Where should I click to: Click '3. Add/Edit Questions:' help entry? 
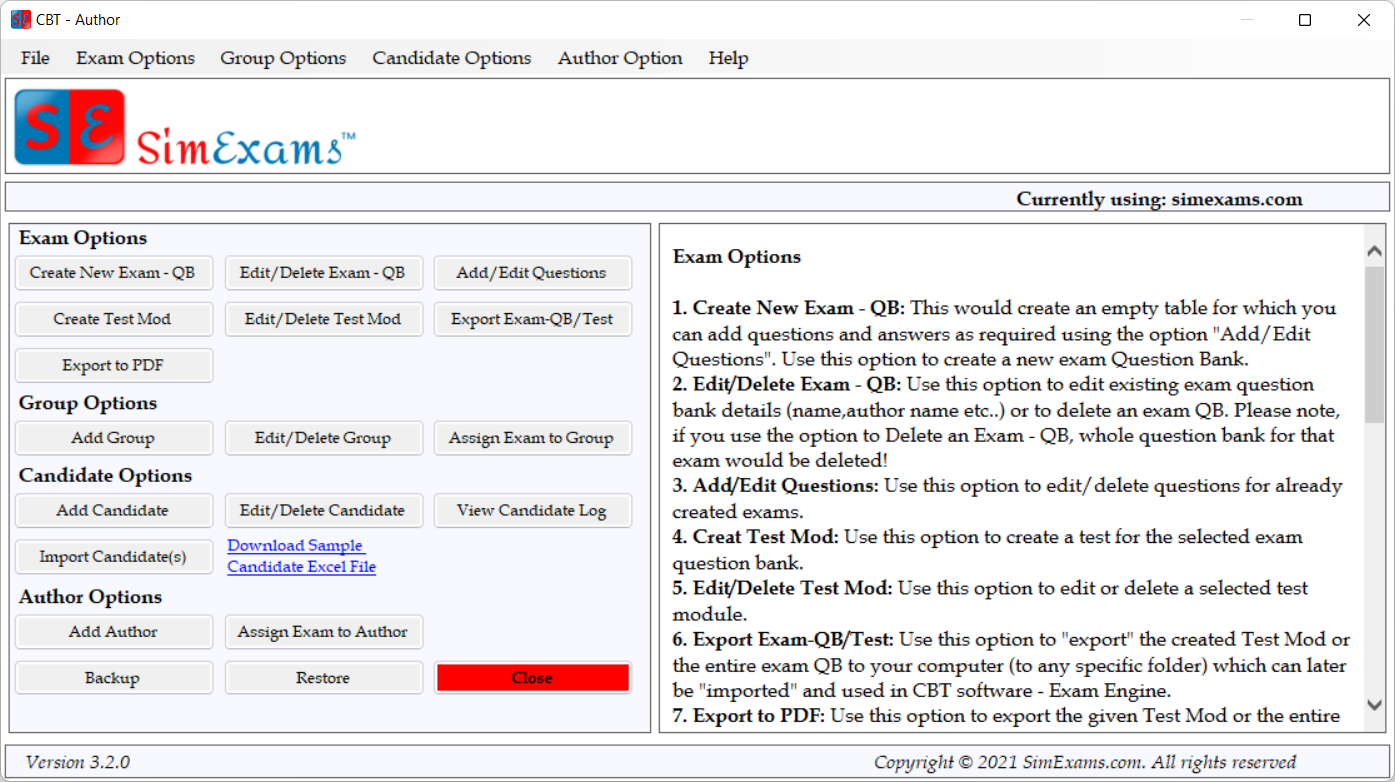pyautogui.click(x=776, y=486)
